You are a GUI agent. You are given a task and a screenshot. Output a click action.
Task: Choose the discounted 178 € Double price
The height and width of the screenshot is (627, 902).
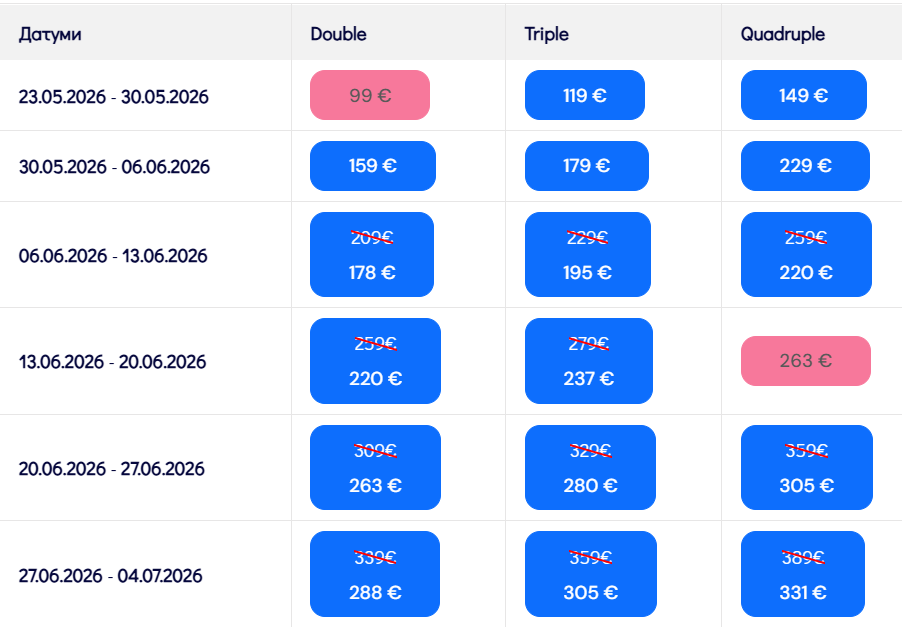(371, 255)
